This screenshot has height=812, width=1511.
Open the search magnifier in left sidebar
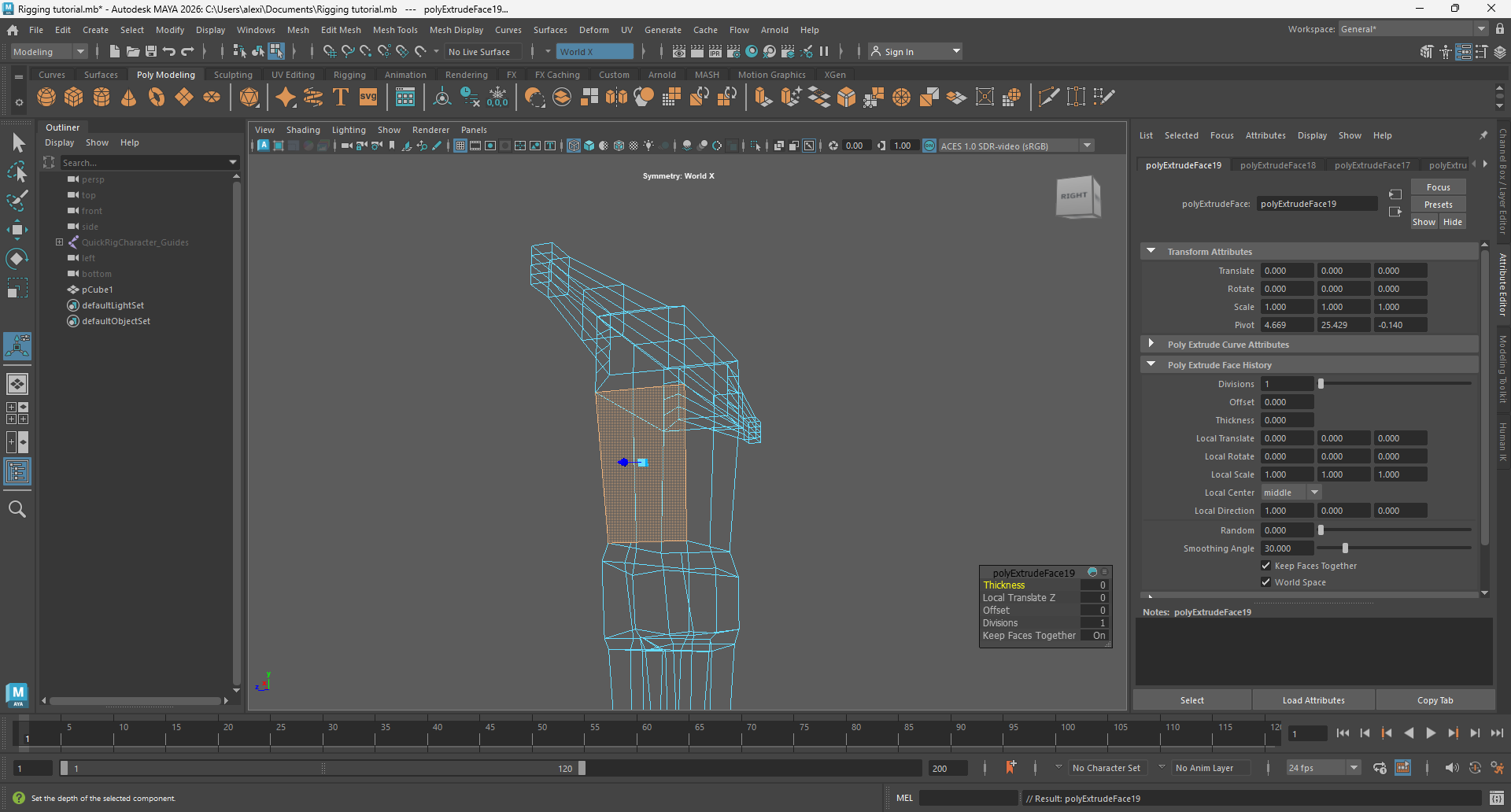[17, 509]
